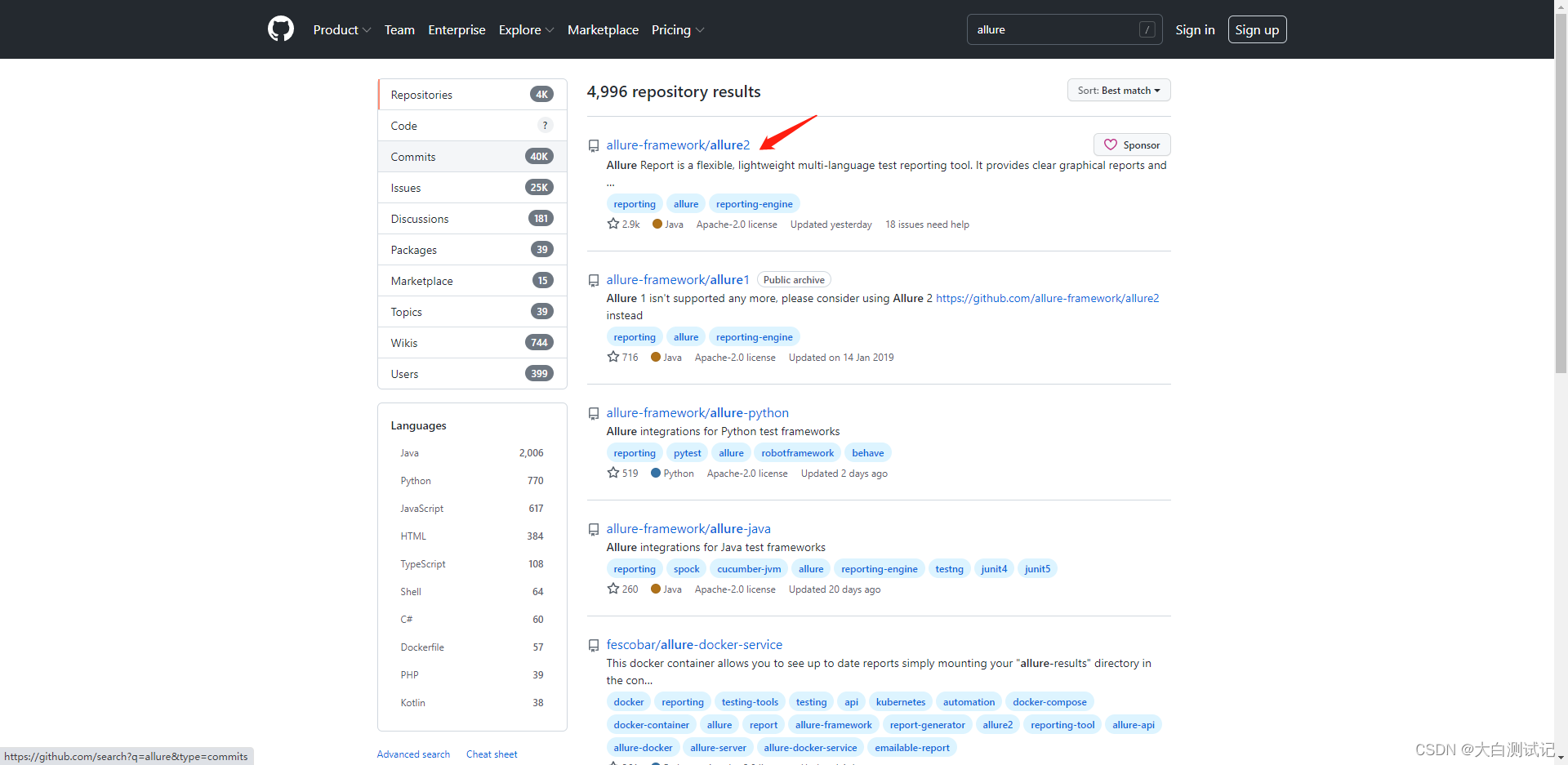Expand the Pricing menu
This screenshot has width=1568, height=765.
[x=678, y=29]
